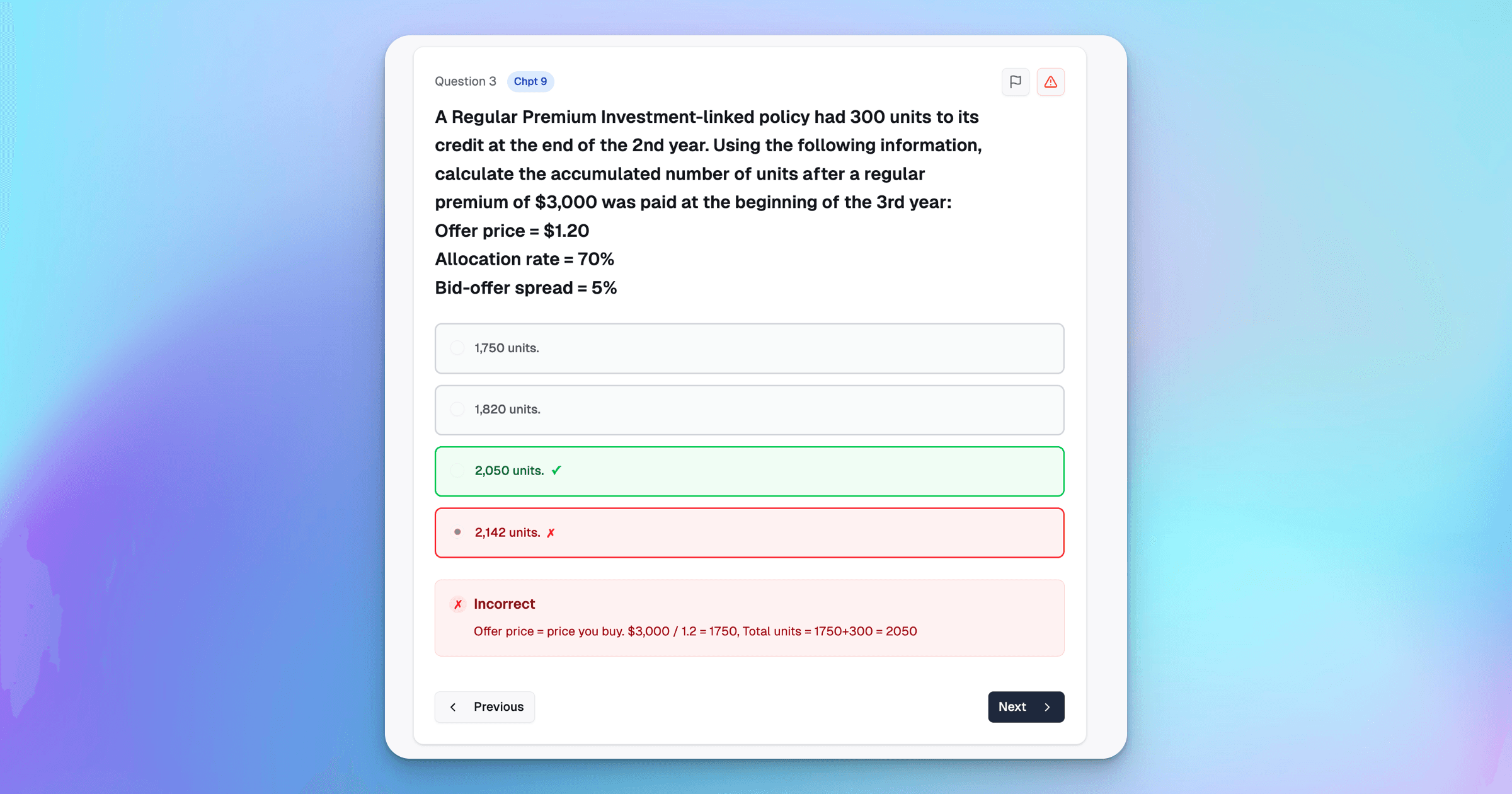The image size is (1512, 794).
Task: Click the Incorrect feedback heading
Action: (x=504, y=604)
